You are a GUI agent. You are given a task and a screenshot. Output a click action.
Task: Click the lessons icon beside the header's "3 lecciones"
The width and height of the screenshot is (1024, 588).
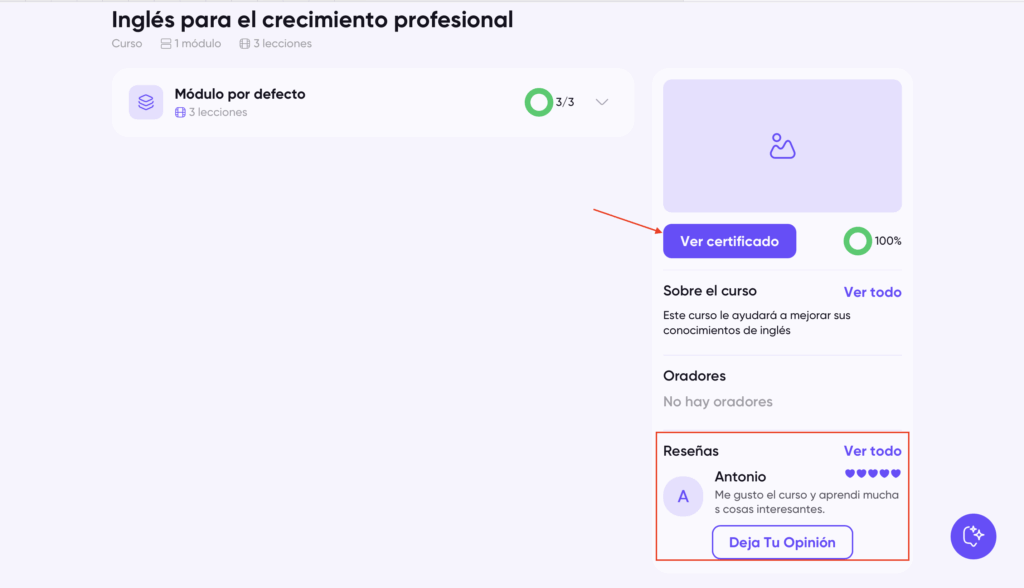point(245,44)
